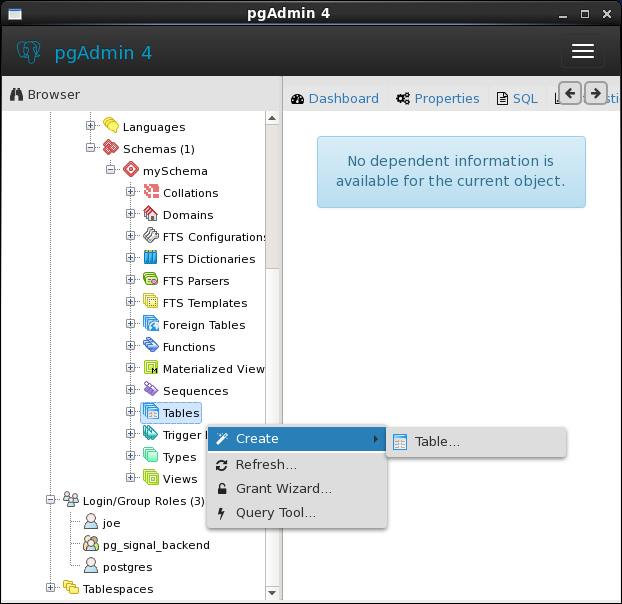Click the Domains house icon
Image resolution: width=622 pixels, height=604 pixels.
[x=151, y=214]
